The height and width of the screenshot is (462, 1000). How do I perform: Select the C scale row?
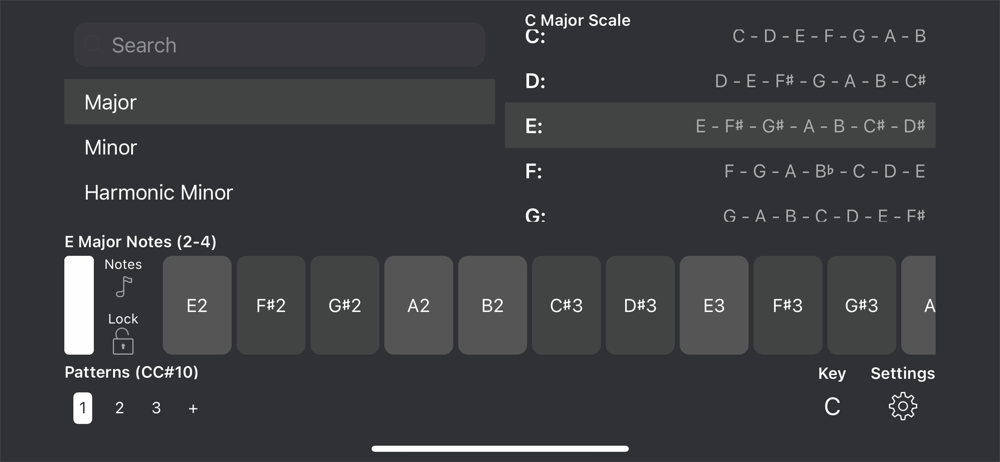coord(720,36)
